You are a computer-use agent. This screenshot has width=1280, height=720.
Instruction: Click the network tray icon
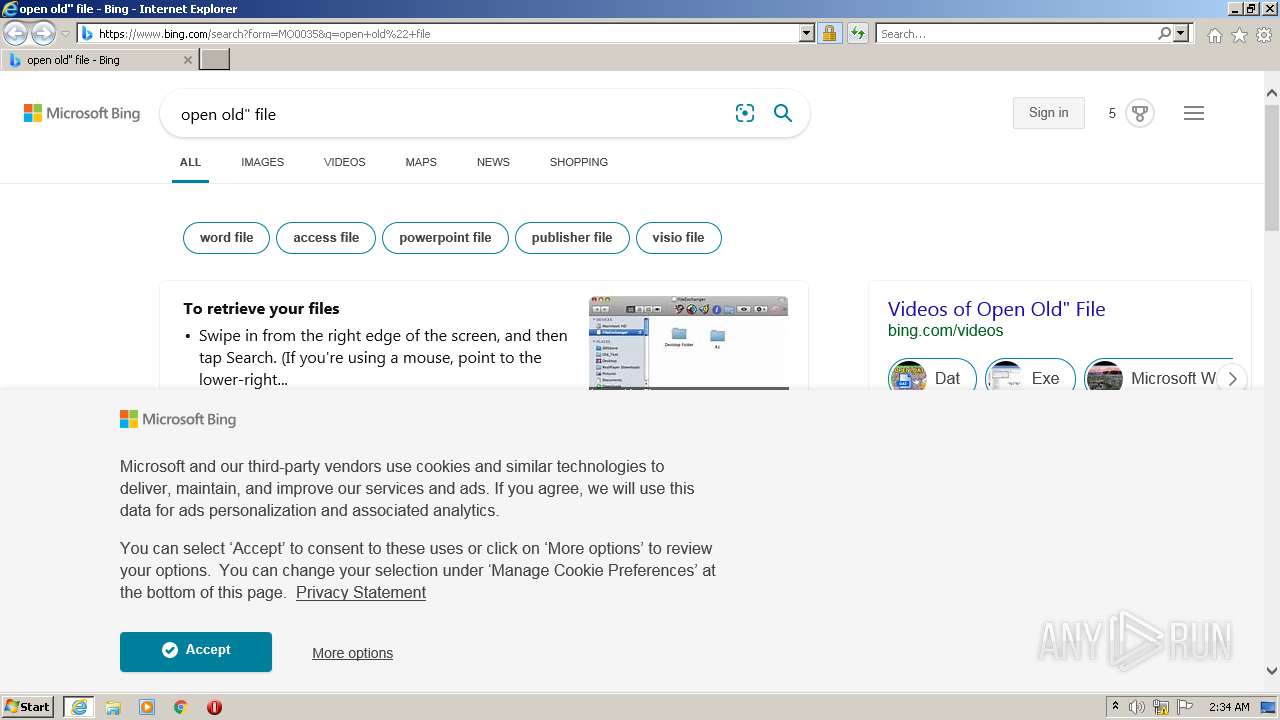pyautogui.click(x=1161, y=707)
